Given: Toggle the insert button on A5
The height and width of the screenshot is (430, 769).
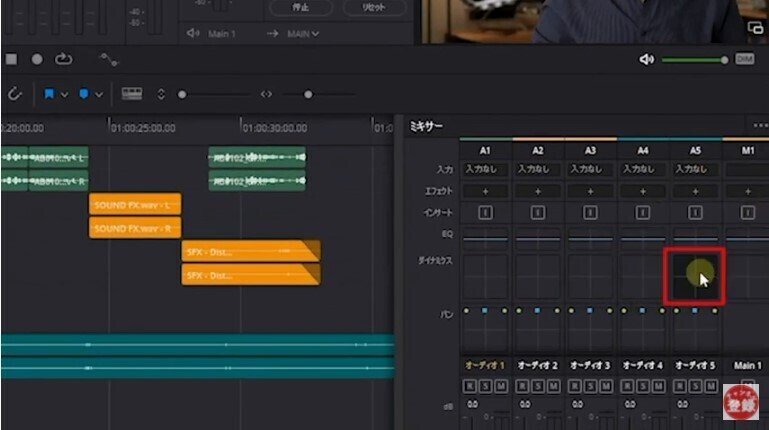Looking at the screenshot, I should click(x=695, y=212).
